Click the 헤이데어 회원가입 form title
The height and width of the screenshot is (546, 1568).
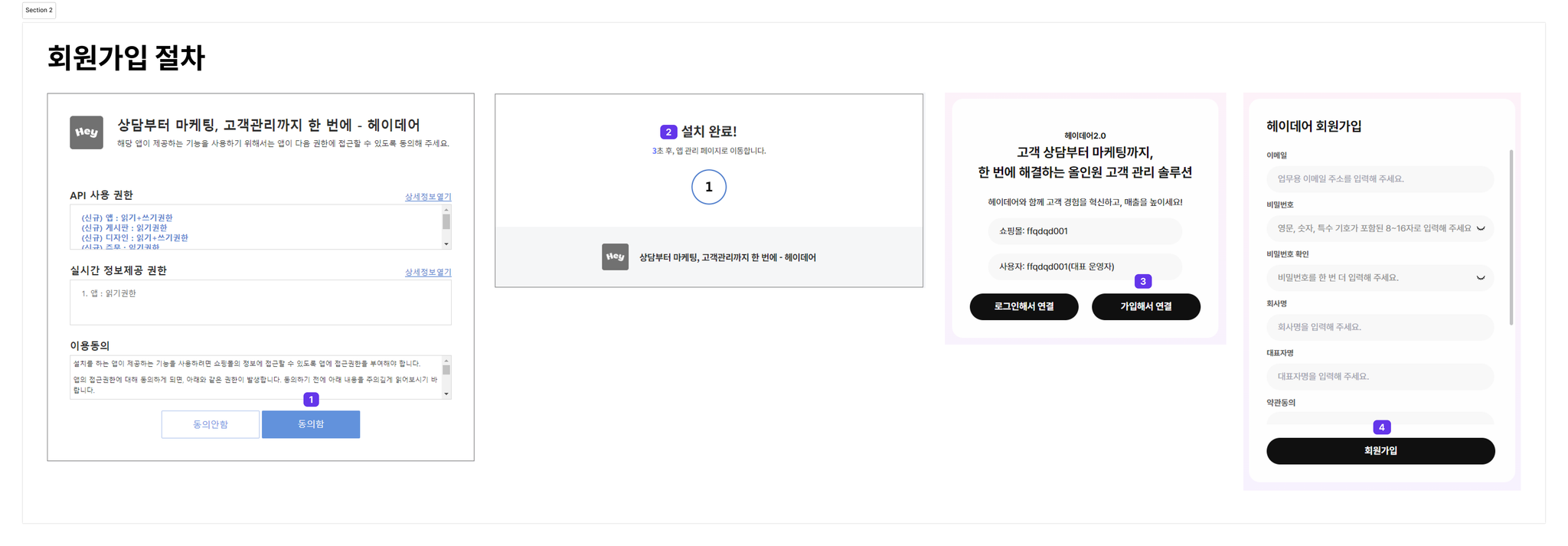(x=1314, y=126)
